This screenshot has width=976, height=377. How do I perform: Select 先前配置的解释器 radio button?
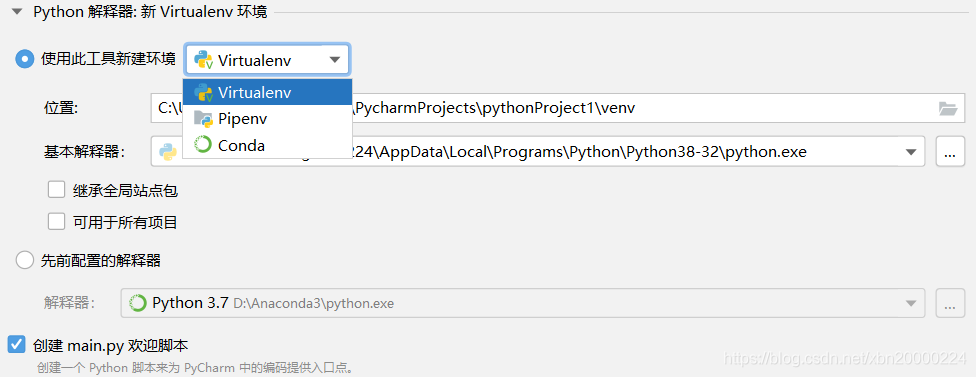point(25,260)
